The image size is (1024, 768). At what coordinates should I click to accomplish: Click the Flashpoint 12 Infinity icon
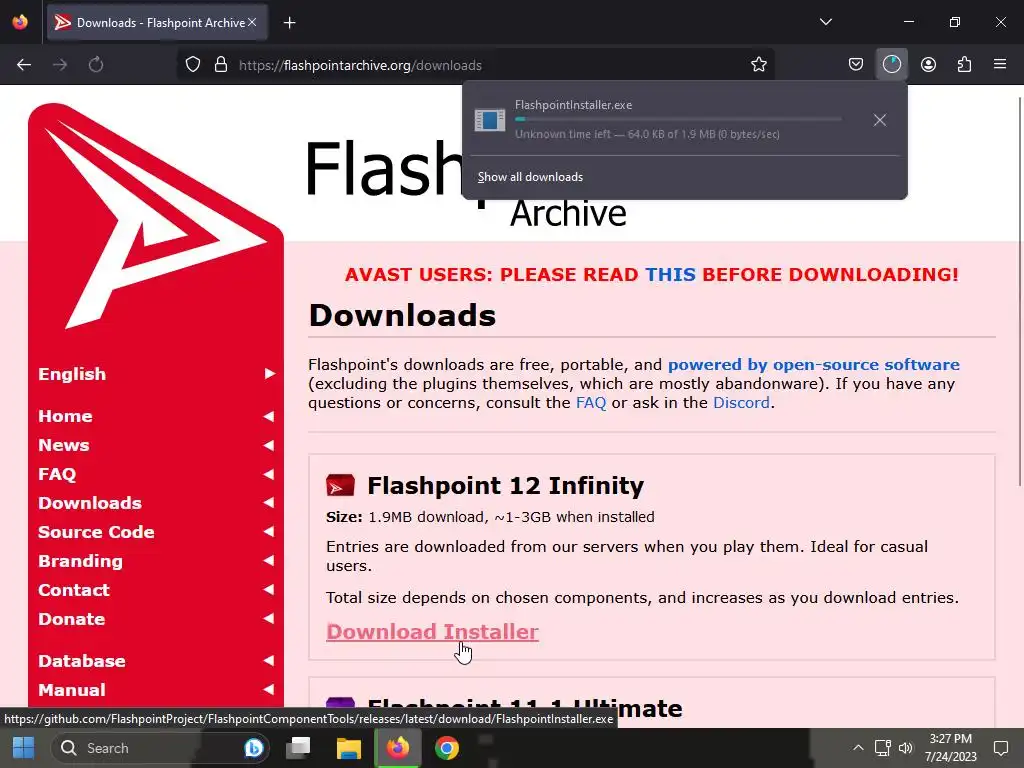[x=340, y=485]
